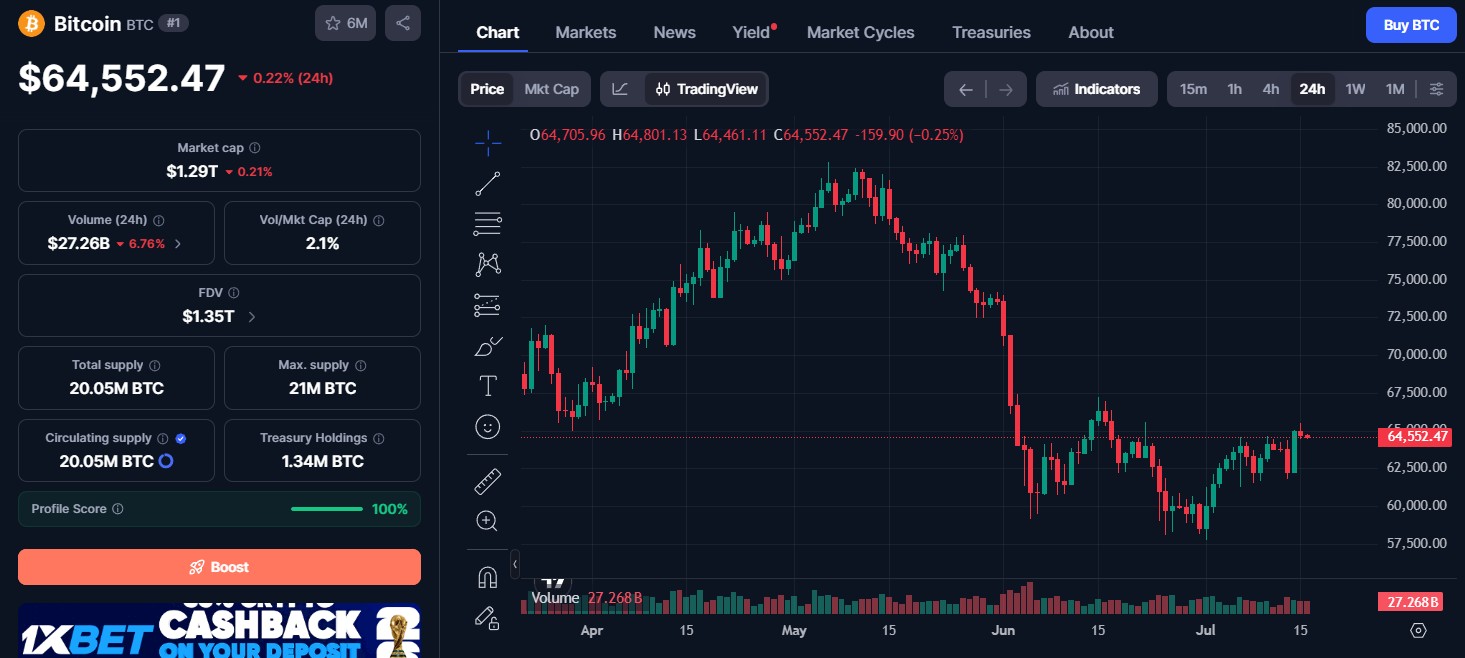The height and width of the screenshot is (658, 1465).
Task: Open the forecasting and measurement tool
Action: tap(488, 304)
